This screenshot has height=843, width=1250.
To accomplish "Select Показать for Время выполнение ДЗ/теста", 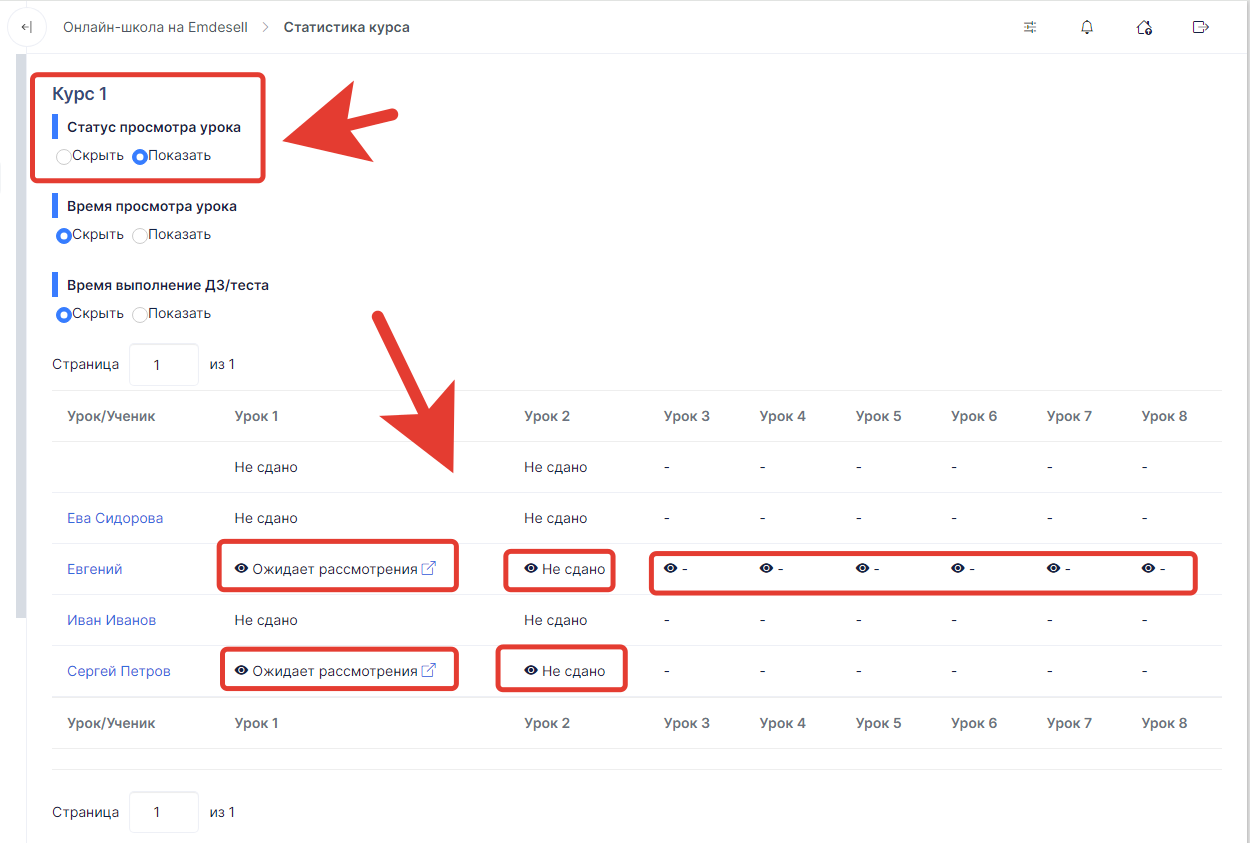I will click(140, 314).
